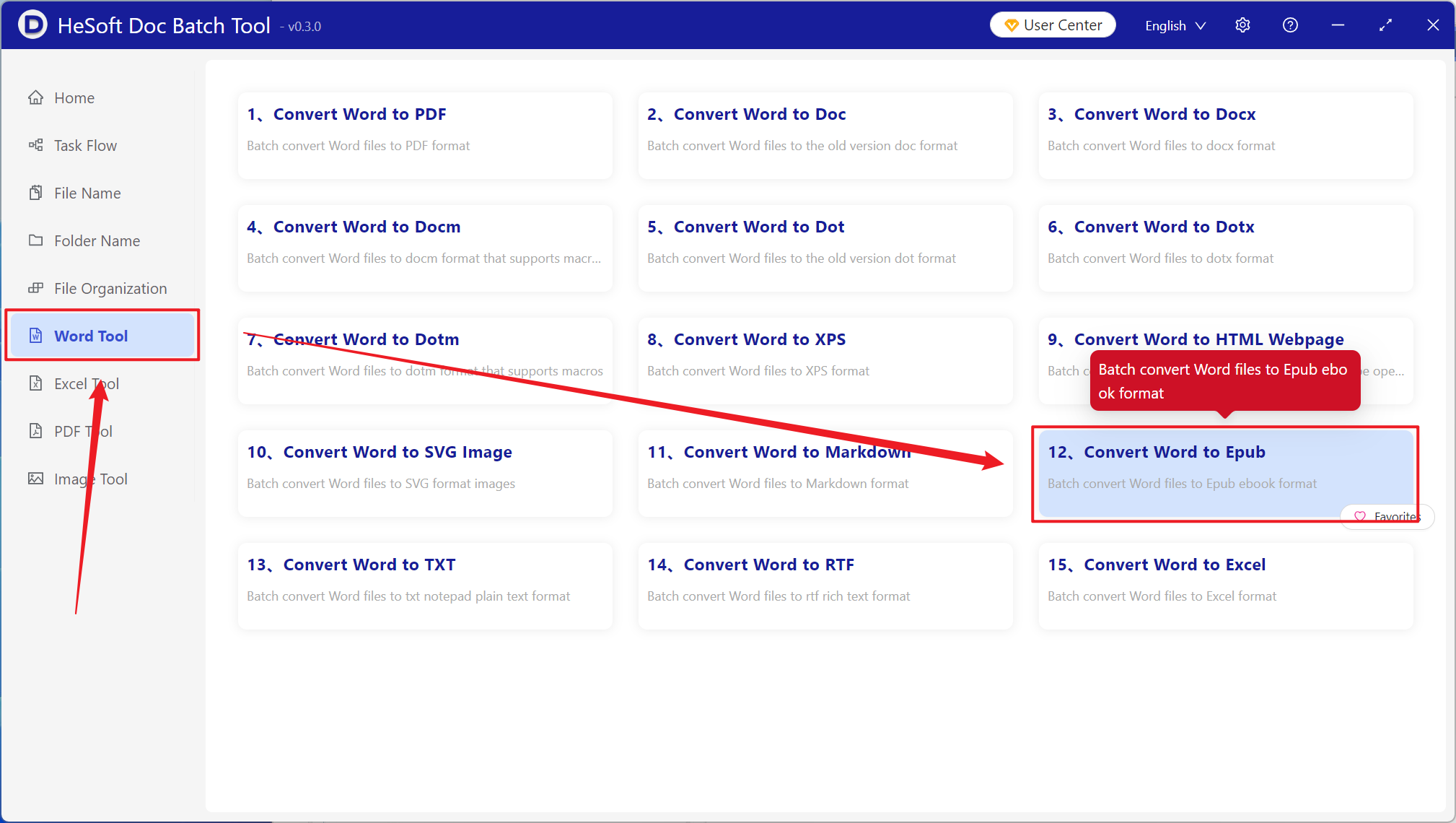Click the Excel Tool document icon
Viewport: 1456px width, 823px height.
click(35, 383)
